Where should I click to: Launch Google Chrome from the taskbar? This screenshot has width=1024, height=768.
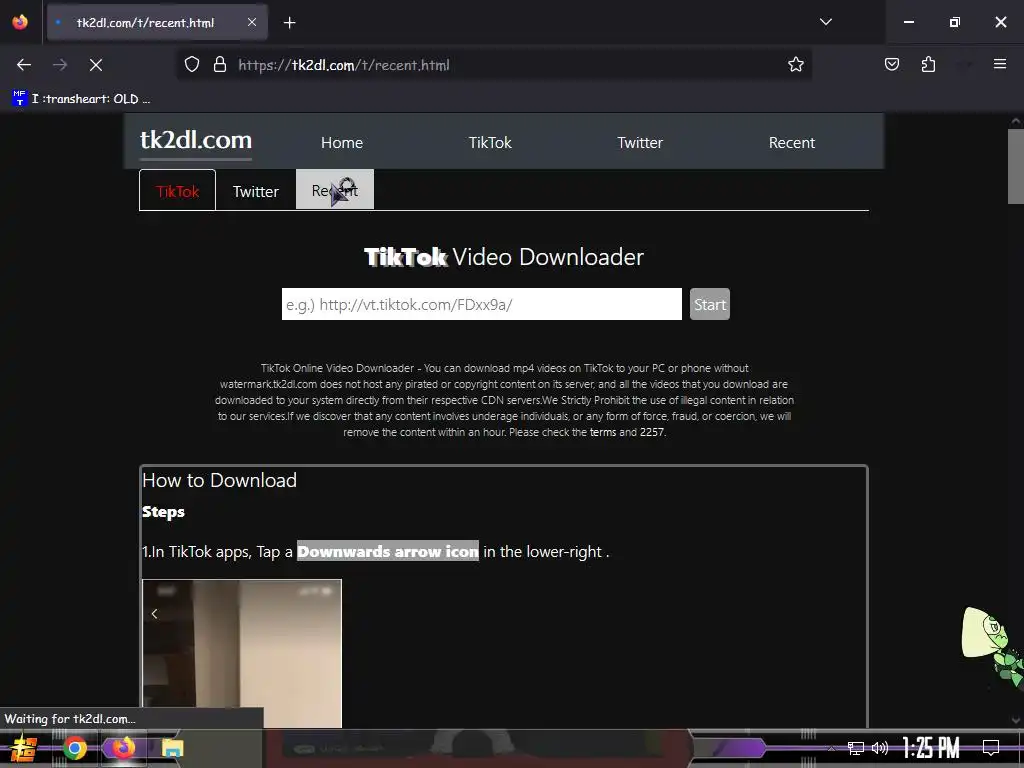pos(75,748)
